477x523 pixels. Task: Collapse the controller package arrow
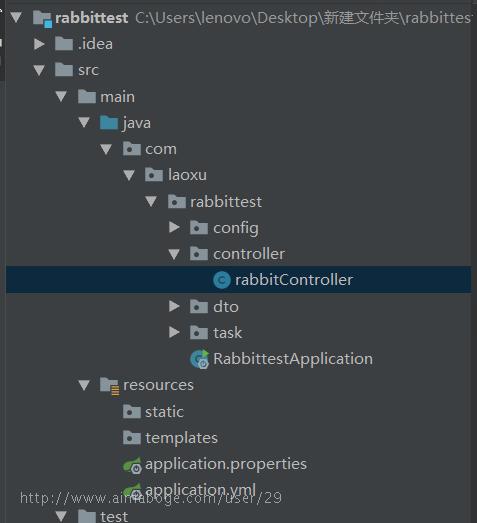tap(174, 254)
